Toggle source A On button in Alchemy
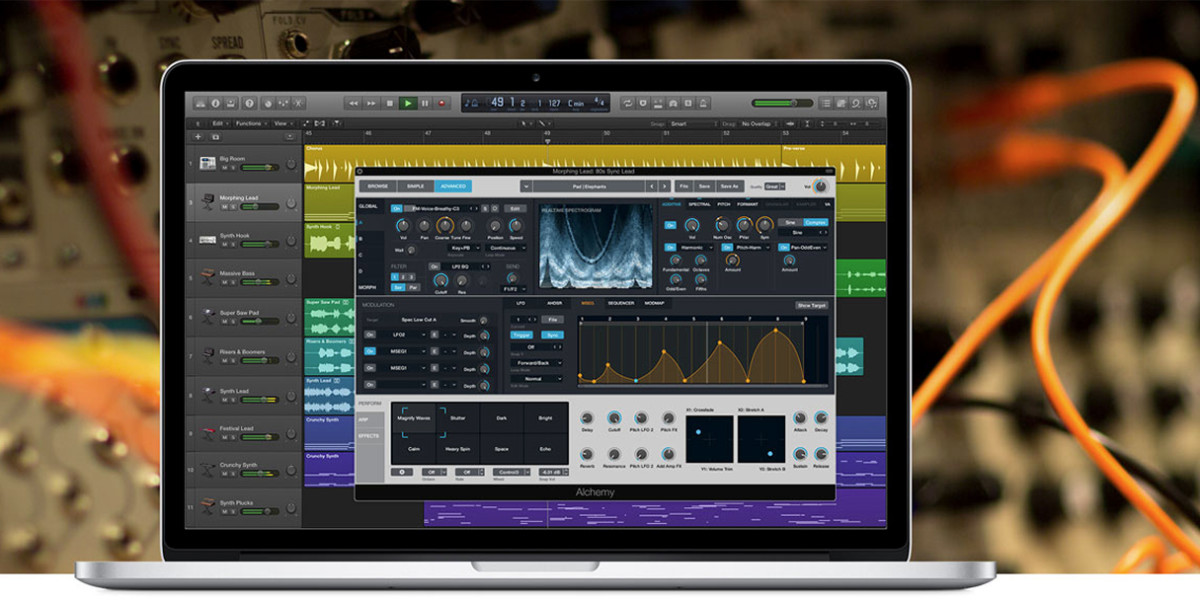 [397, 208]
